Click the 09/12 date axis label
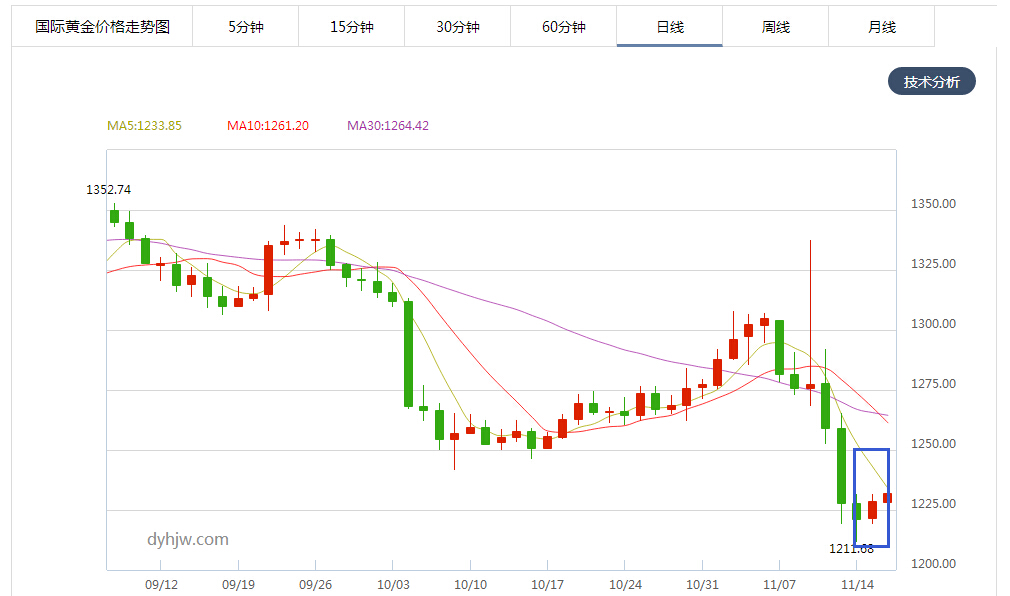Viewport: 1010px width, 596px height. [161, 585]
